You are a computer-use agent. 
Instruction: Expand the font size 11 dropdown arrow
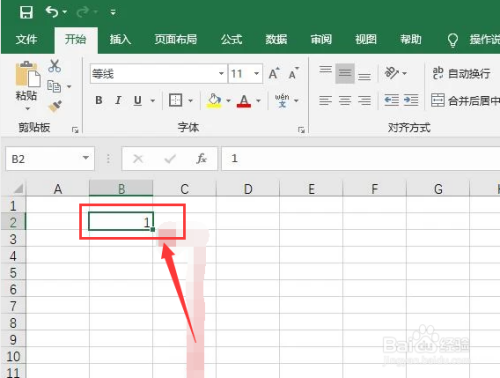[x=256, y=73]
